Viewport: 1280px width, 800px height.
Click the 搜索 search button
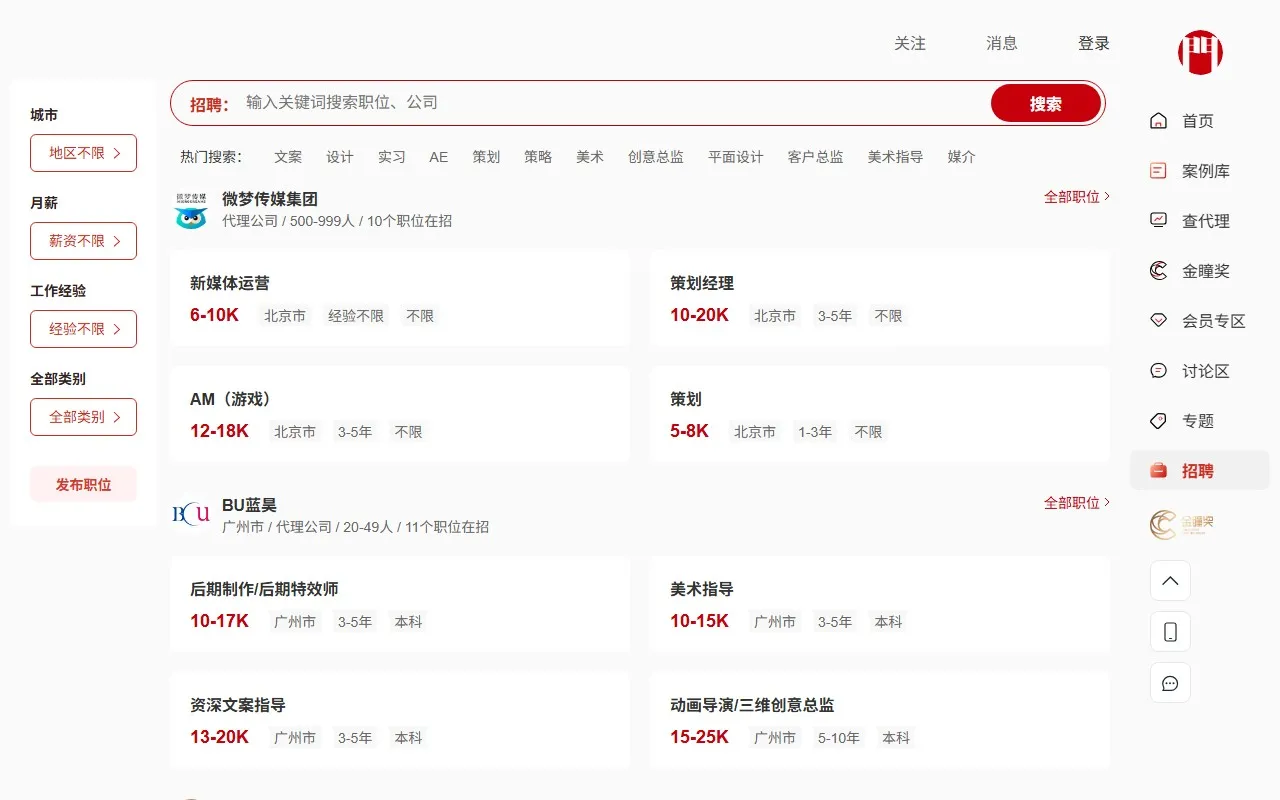tap(1046, 102)
